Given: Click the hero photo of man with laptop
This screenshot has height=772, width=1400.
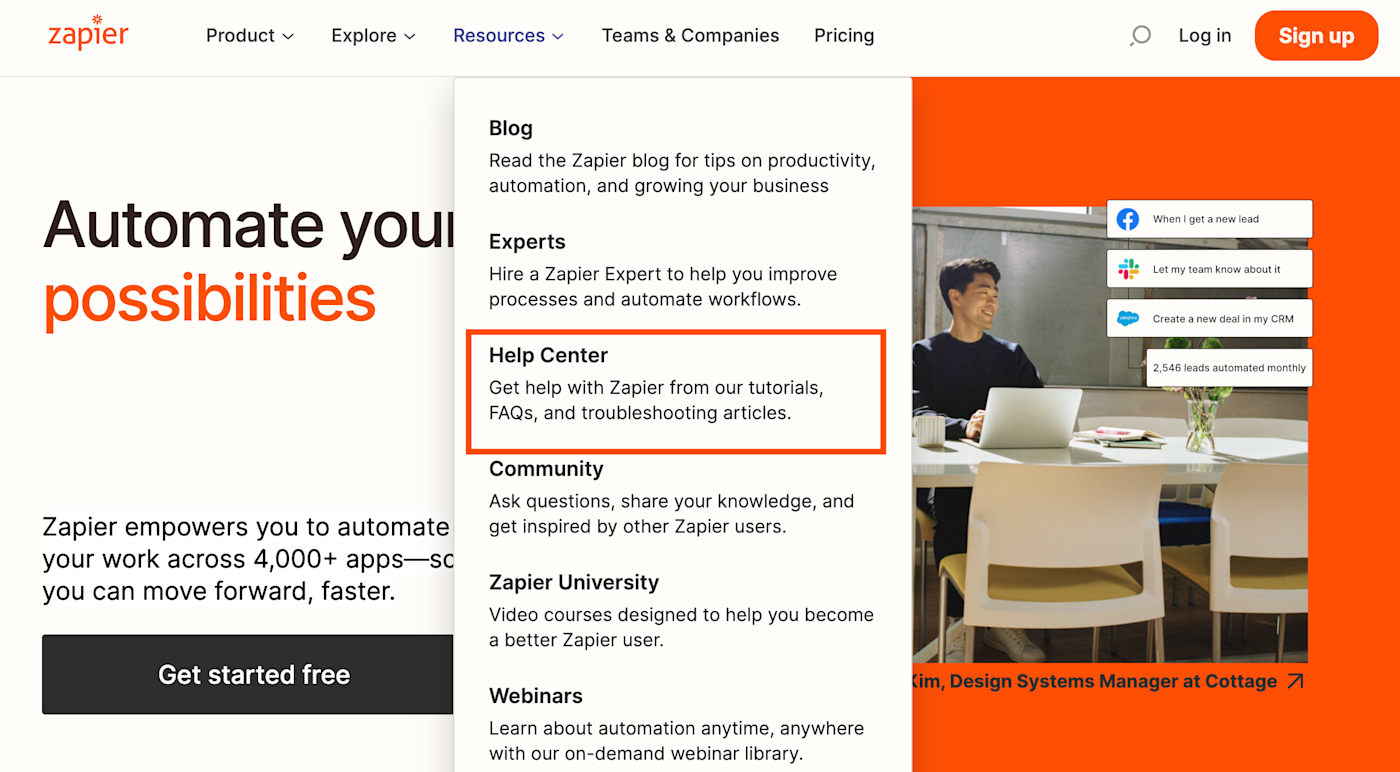Looking at the screenshot, I should (1110, 435).
